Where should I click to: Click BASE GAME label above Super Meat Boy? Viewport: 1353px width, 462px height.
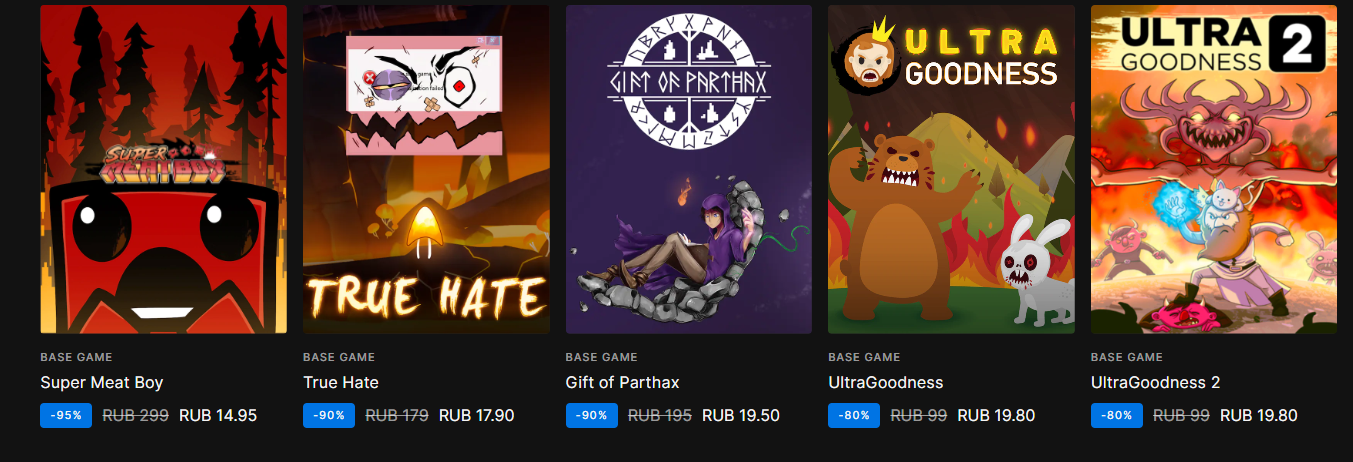point(76,357)
